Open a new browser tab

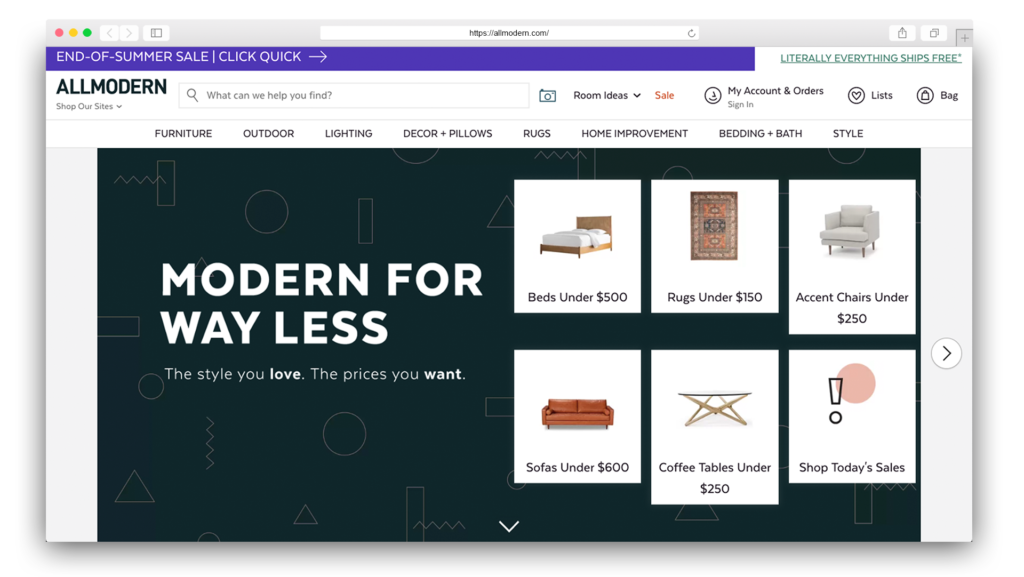(964, 37)
